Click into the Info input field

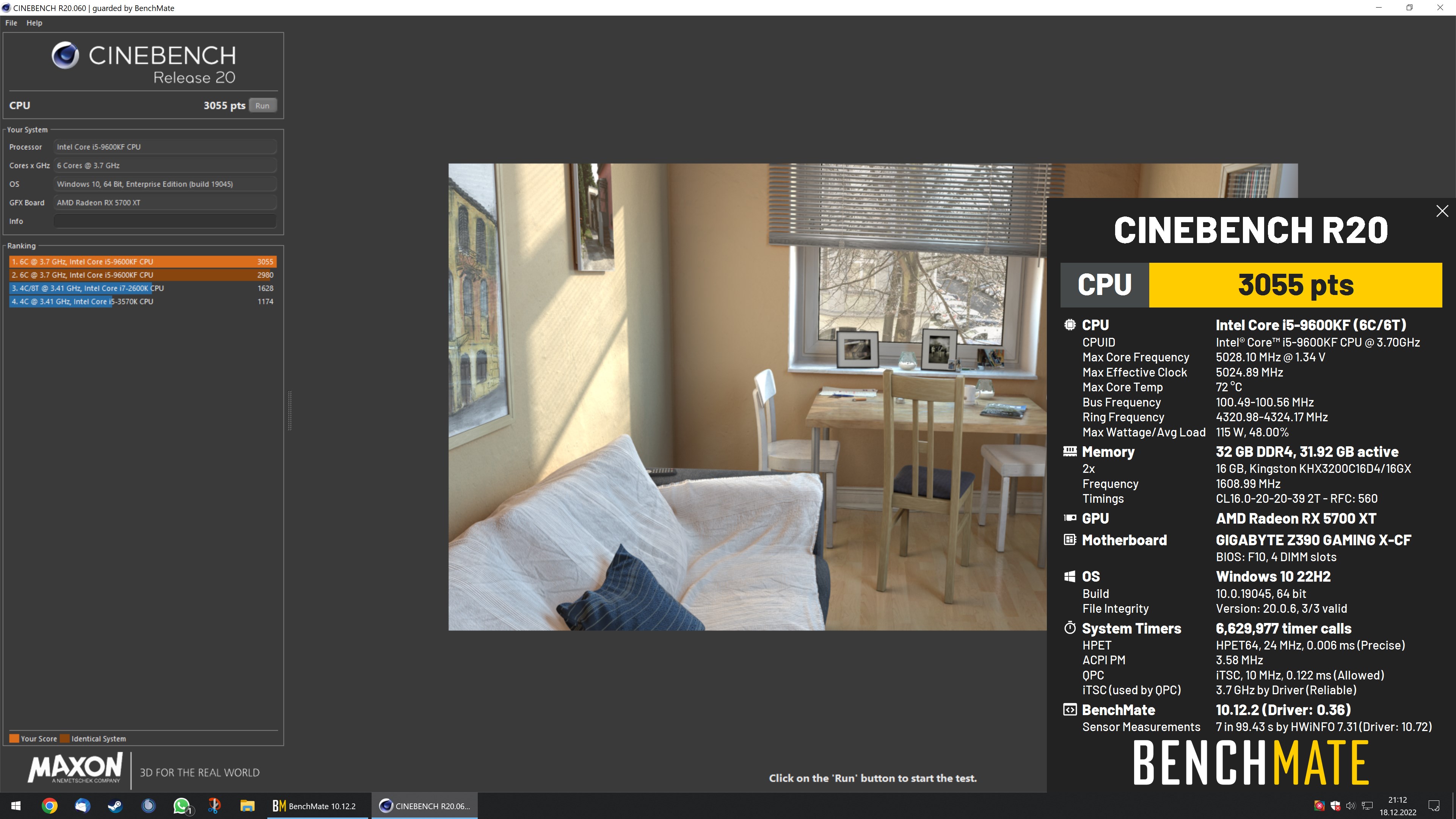coord(165,221)
